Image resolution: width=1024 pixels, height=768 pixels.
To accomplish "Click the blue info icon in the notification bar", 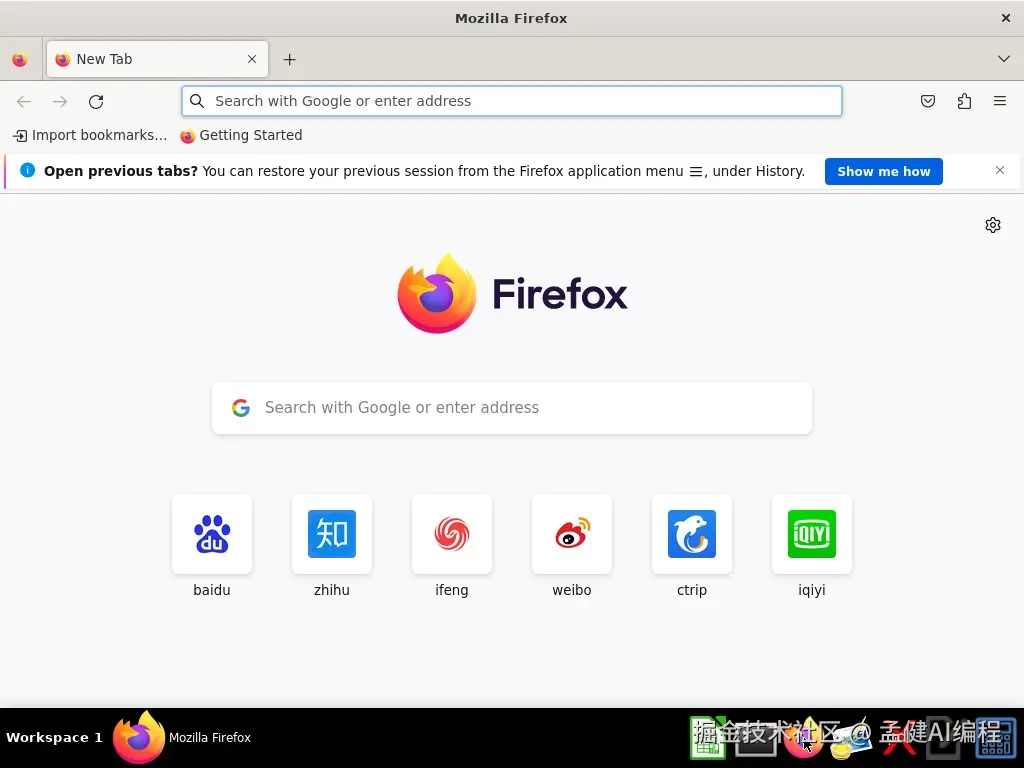I will (27, 170).
